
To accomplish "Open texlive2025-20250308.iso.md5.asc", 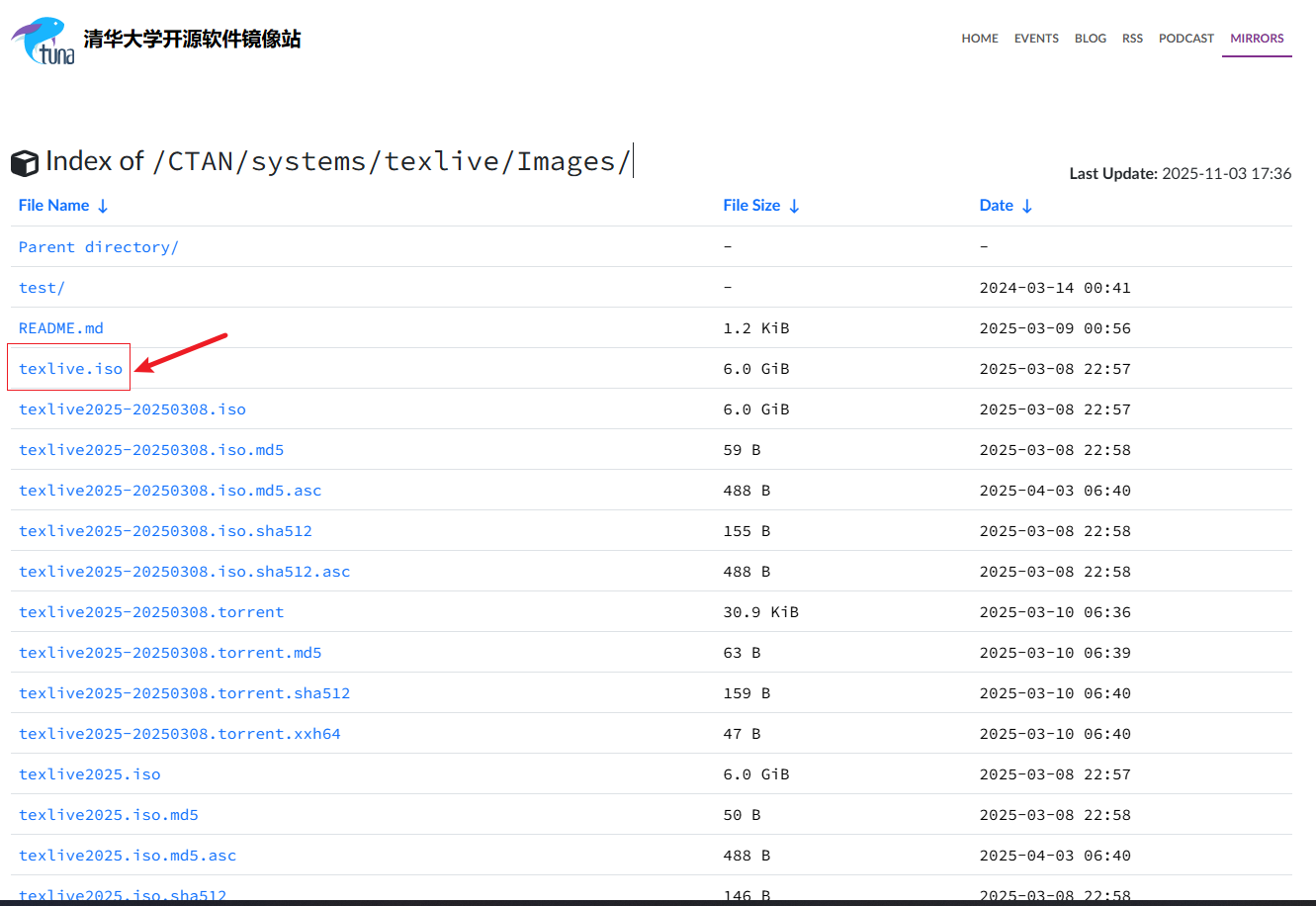I will click(x=170, y=491).
